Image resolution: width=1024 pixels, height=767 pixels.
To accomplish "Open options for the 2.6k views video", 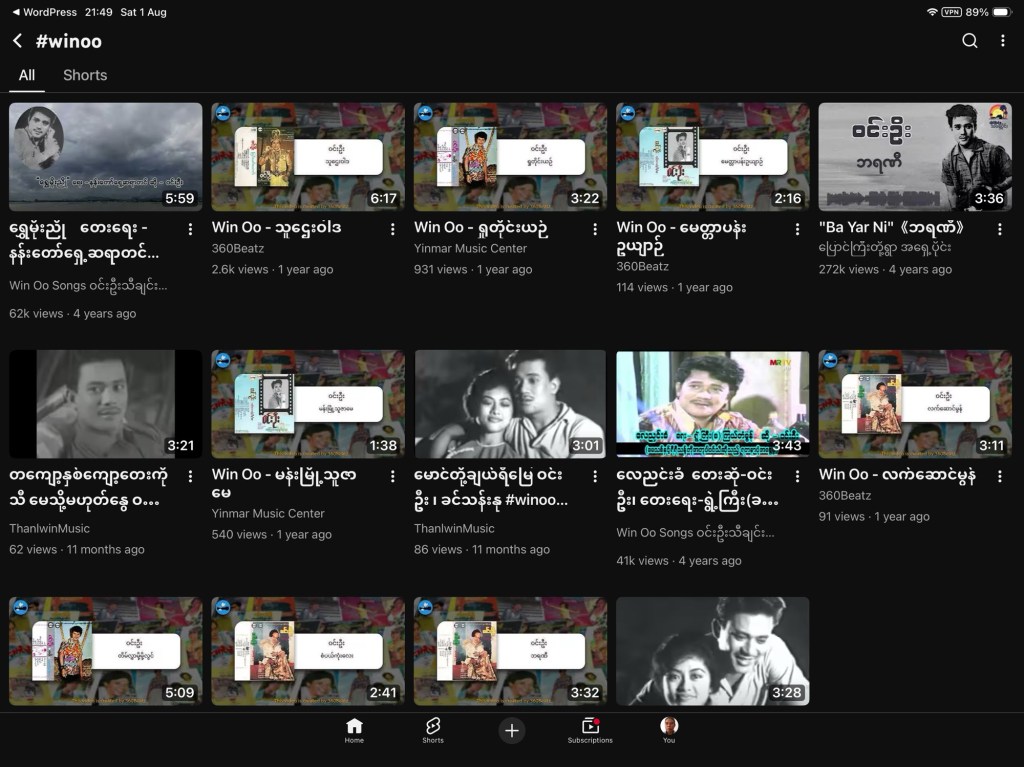I will [x=392, y=229].
